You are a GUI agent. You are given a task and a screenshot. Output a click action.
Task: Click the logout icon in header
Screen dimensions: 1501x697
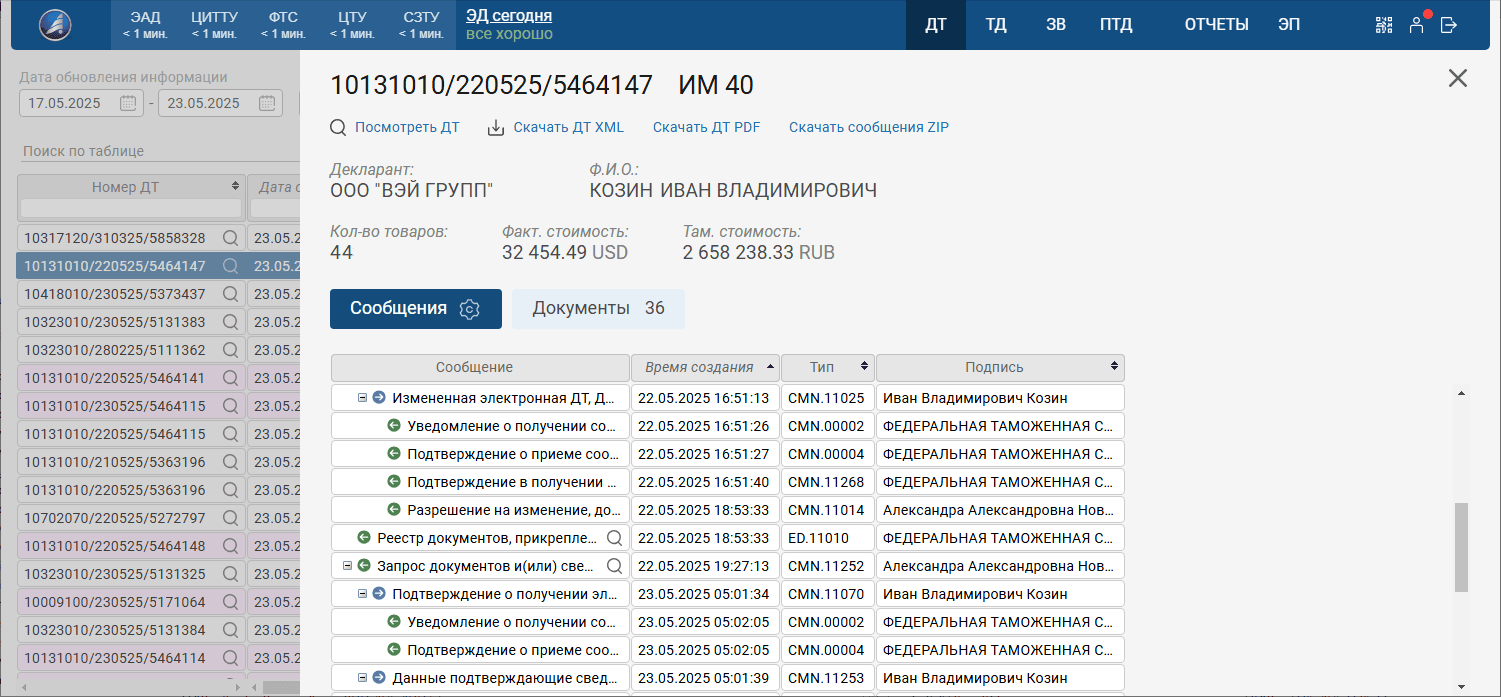[1448, 25]
